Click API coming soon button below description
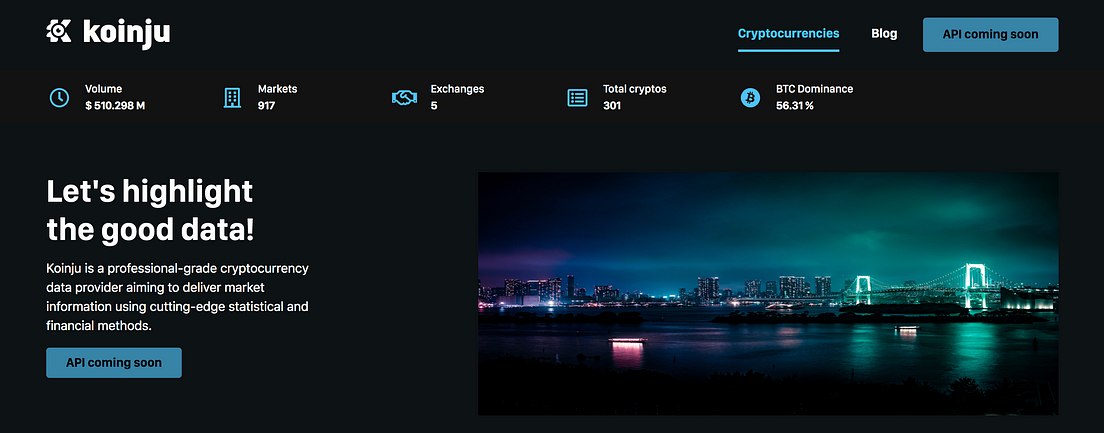The height and width of the screenshot is (433, 1104). pyautogui.click(x=114, y=363)
